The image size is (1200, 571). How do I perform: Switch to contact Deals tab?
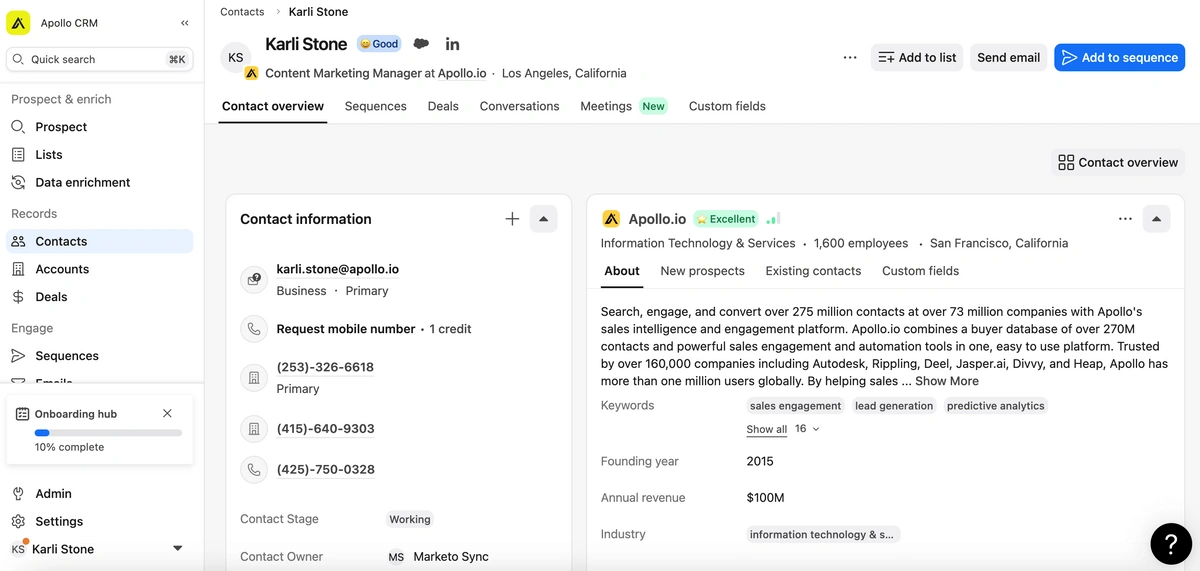[443, 106]
